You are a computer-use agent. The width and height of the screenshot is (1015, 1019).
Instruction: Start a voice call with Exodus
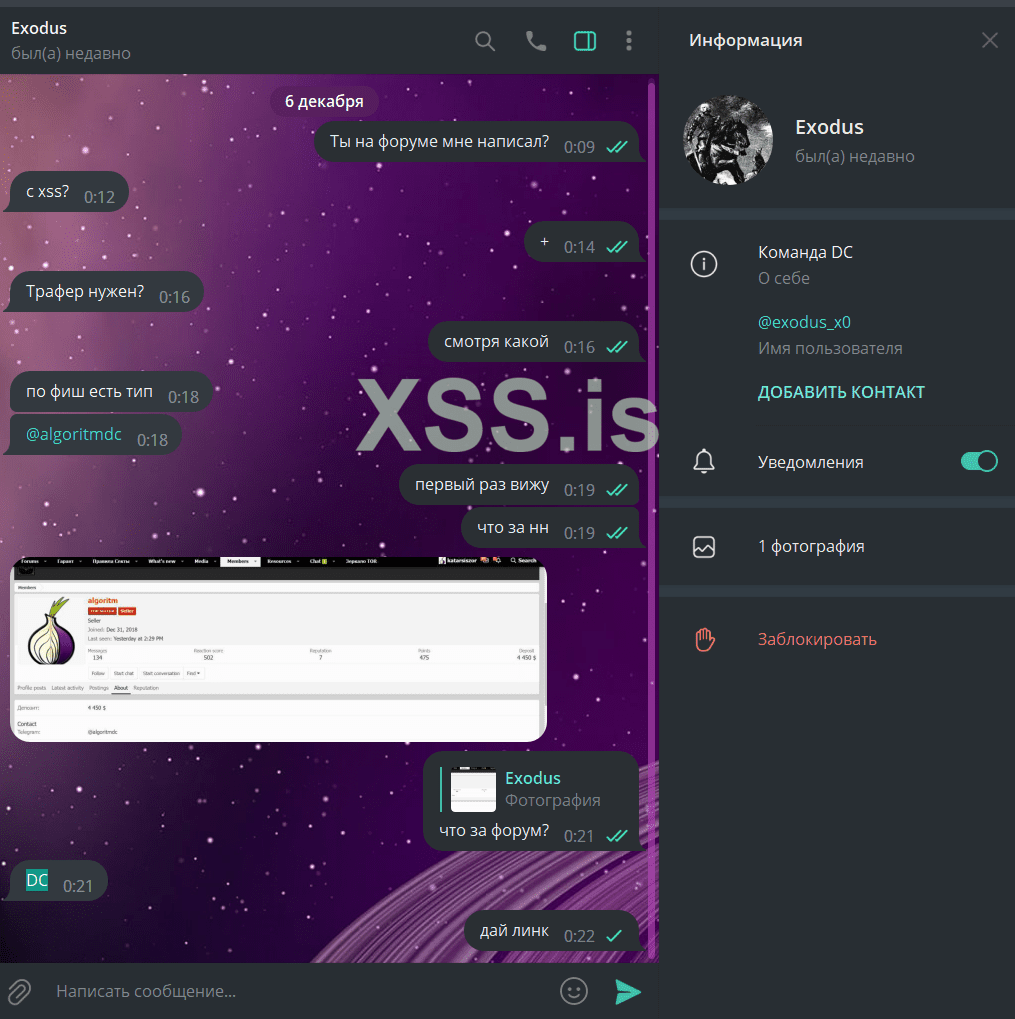pos(535,41)
